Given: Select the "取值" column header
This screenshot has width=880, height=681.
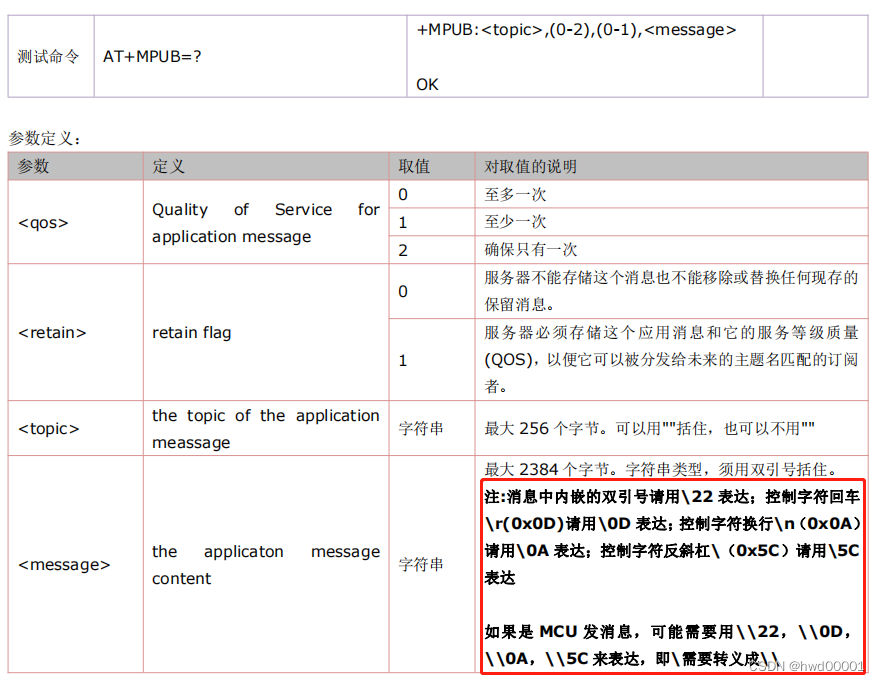Looking at the screenshot, I should tap(432, 166).
